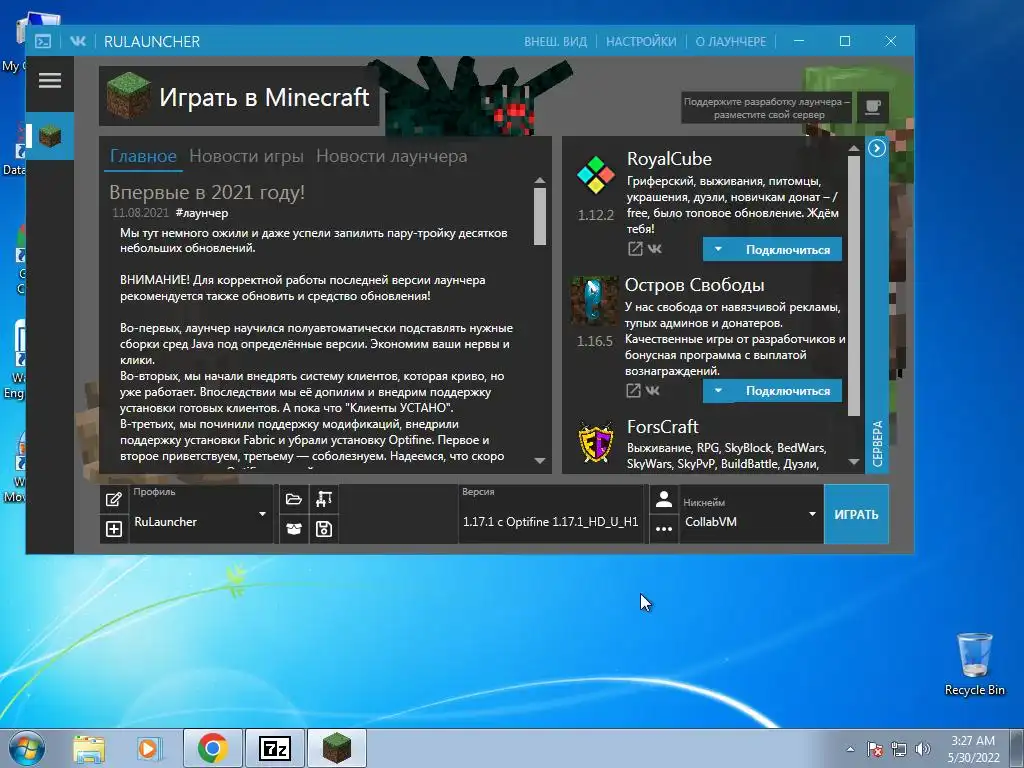The width and height of the screenshot is (1024, 768).
Task: Expand RoyalCube Подключиться dropdown arrow
Action: (718, 249)
